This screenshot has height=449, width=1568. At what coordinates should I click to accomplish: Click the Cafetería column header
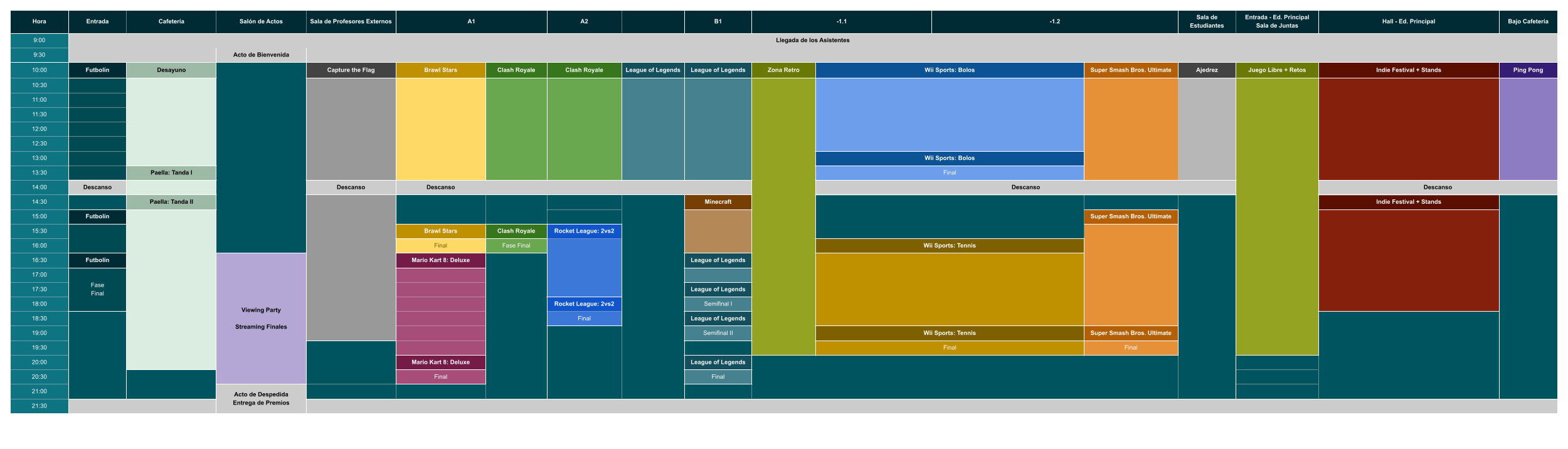(x=171, y=21)
